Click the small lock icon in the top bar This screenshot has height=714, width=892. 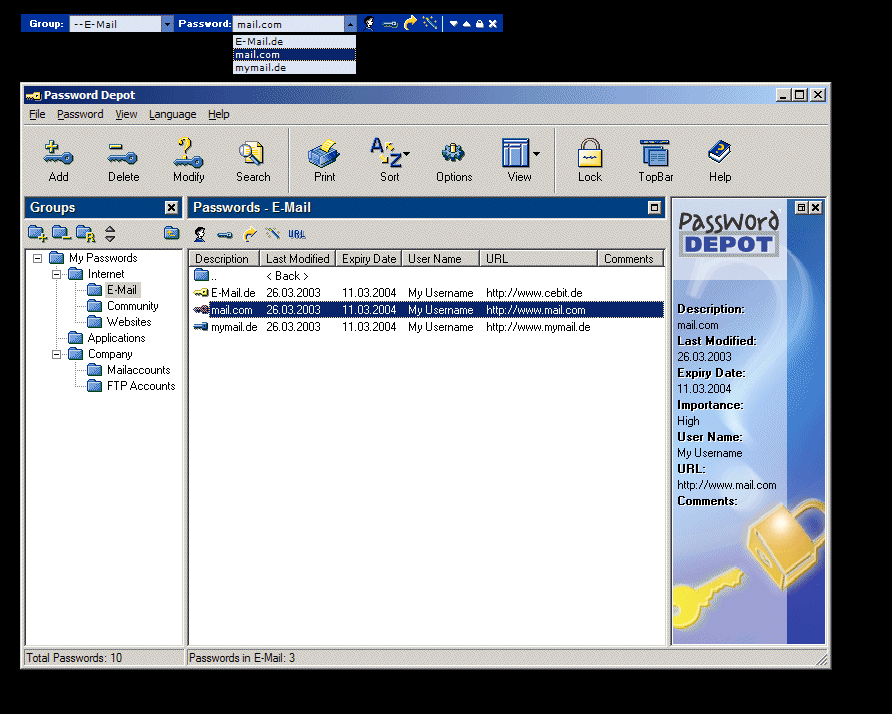tap(480, 24)
